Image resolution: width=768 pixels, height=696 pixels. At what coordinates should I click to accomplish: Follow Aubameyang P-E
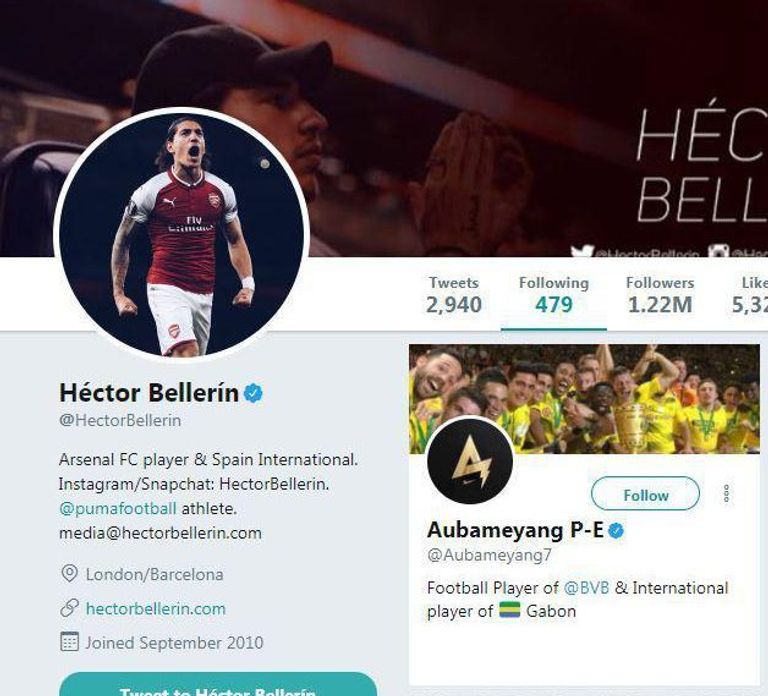(x=645, y=494)
